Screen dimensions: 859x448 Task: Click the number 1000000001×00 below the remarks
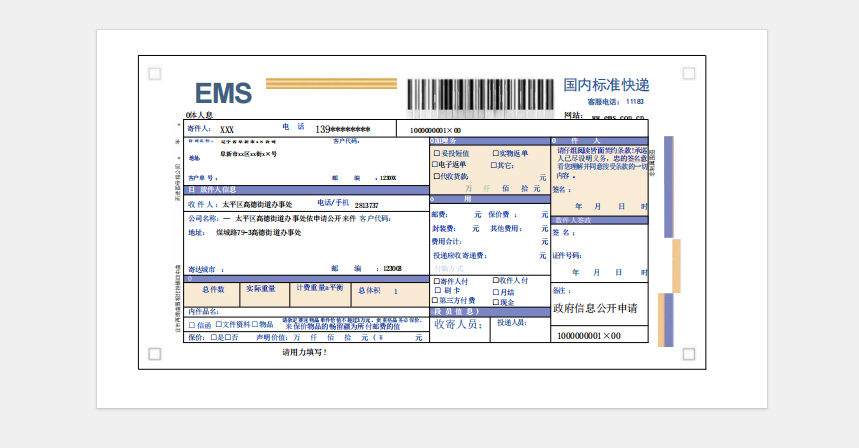589,336
